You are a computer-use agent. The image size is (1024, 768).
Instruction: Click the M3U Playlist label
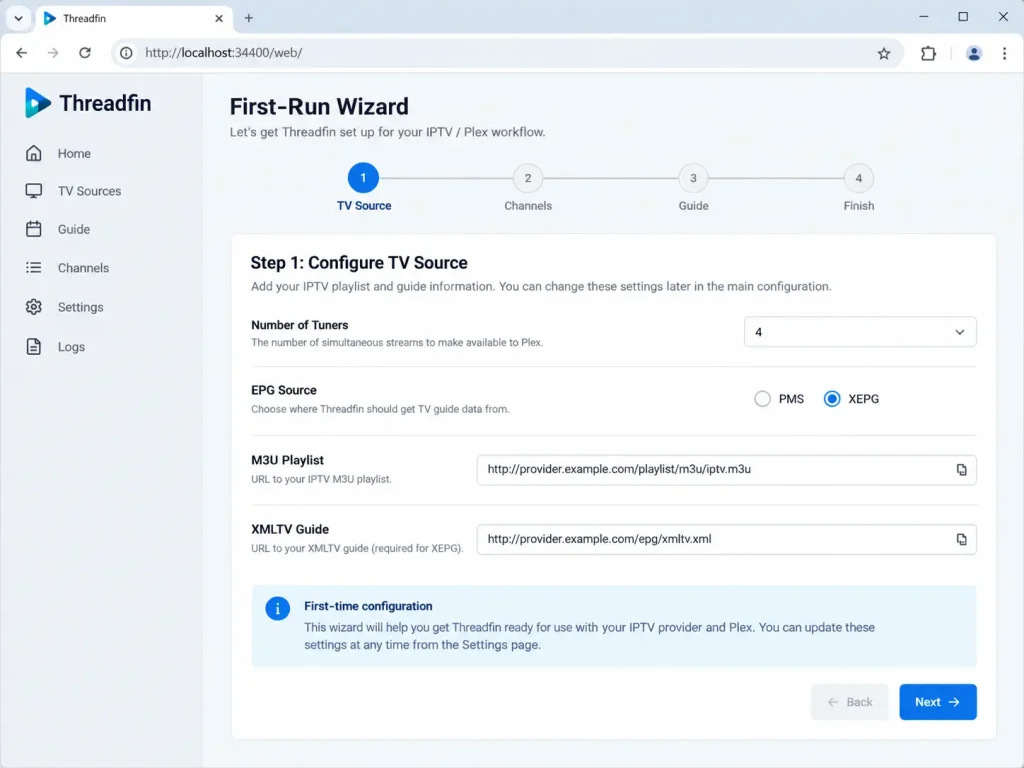coord(287,460)
